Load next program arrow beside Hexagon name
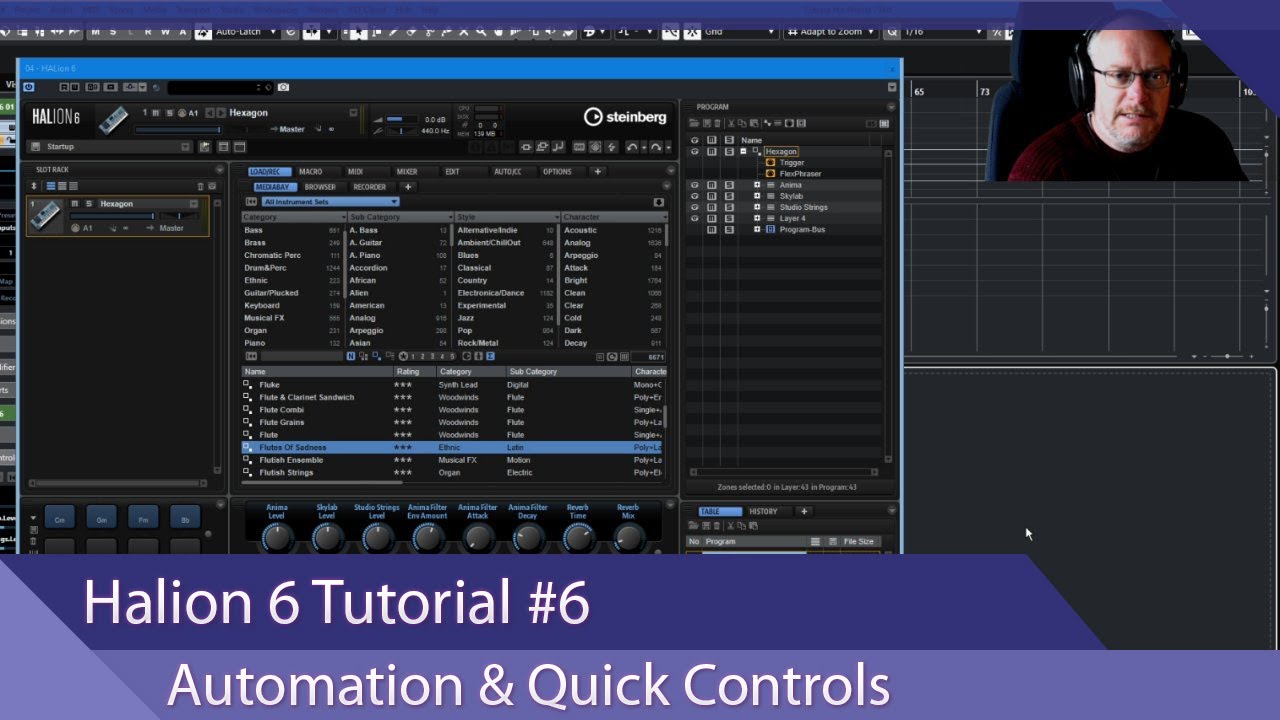The image size is (1280, 720). point(221,113)
